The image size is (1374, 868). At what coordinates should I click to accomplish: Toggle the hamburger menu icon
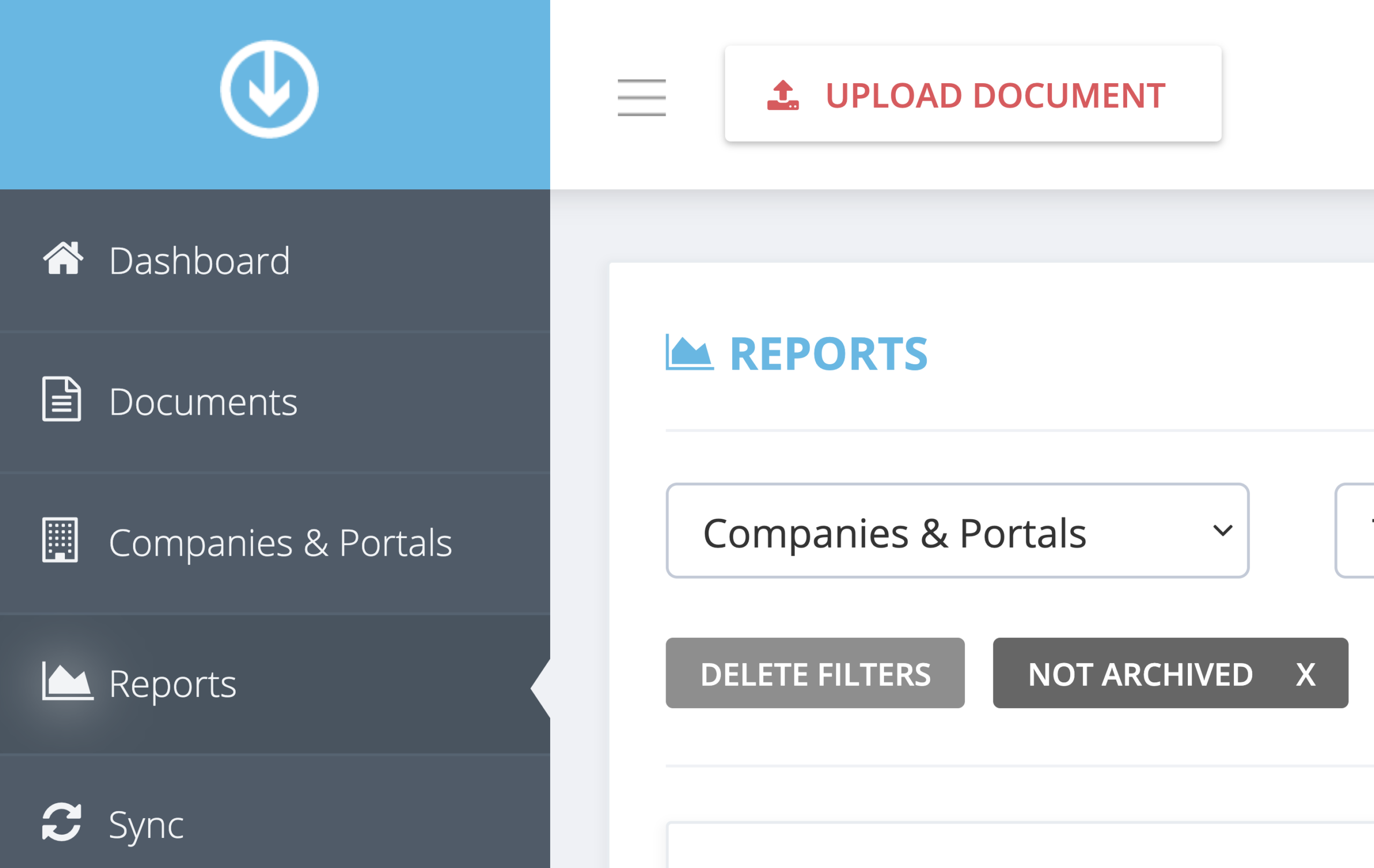coord(641,98)
